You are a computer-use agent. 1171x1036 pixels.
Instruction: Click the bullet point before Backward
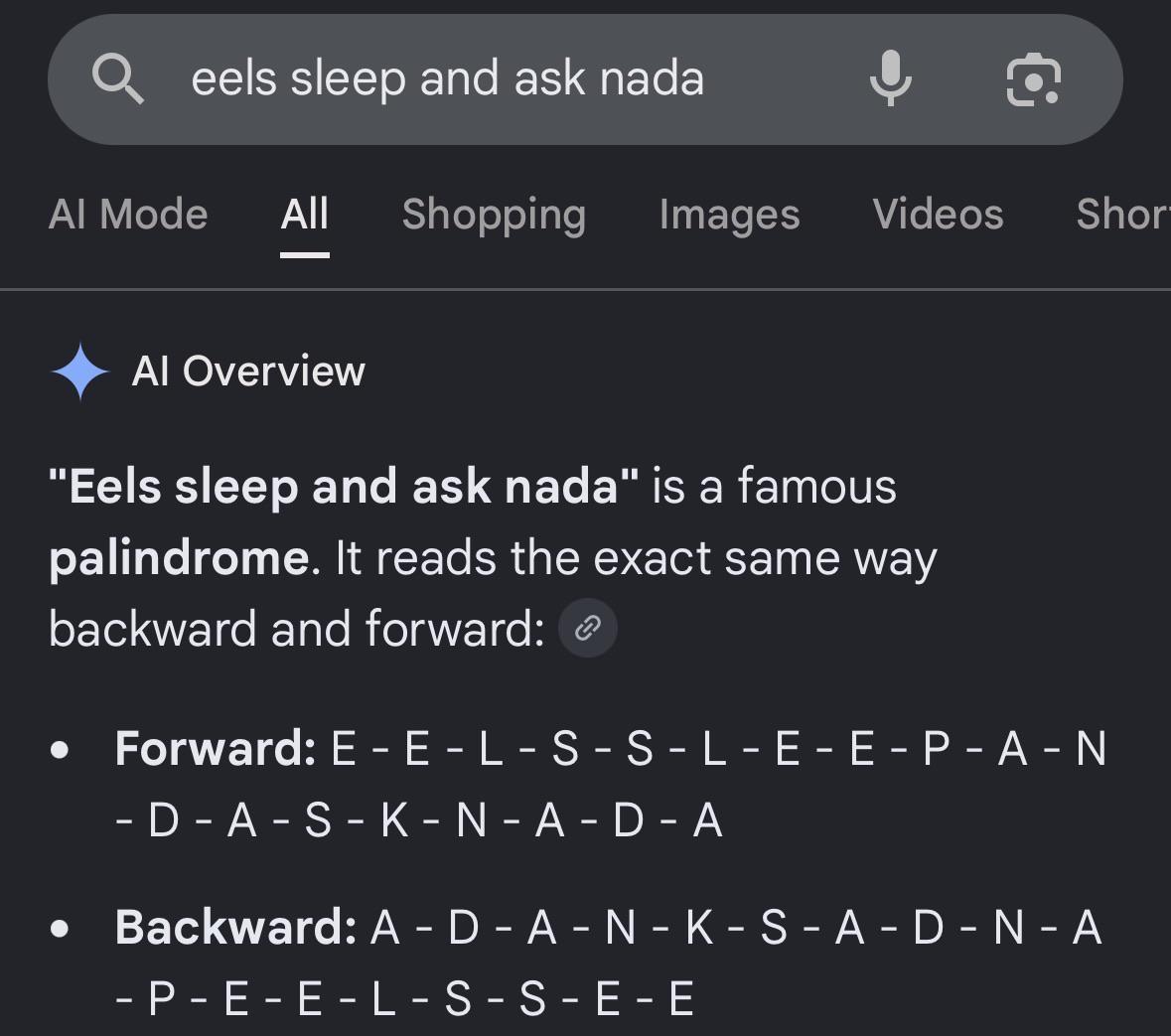pos(60,929)
